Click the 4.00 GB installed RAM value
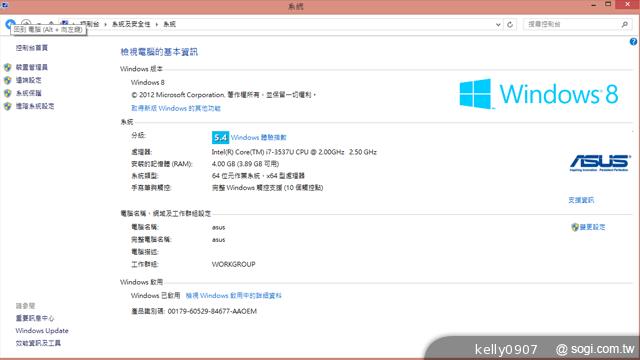640x360 pixels. 245,164
